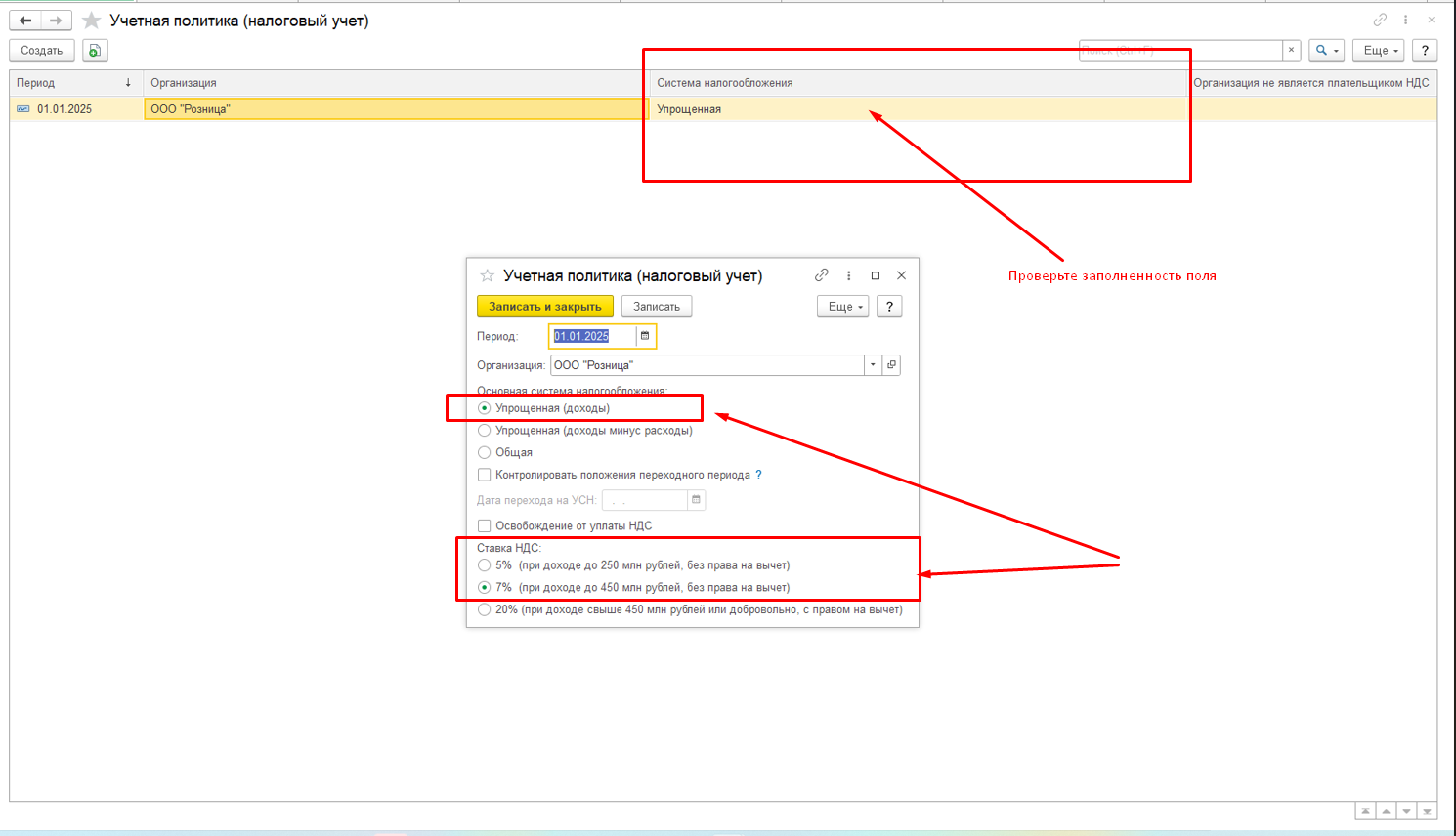This screenshot has height=836, width=1456.
Task: Toggle Контролировать положения переходного периода checkbox
Action: (x=484, y=475)
